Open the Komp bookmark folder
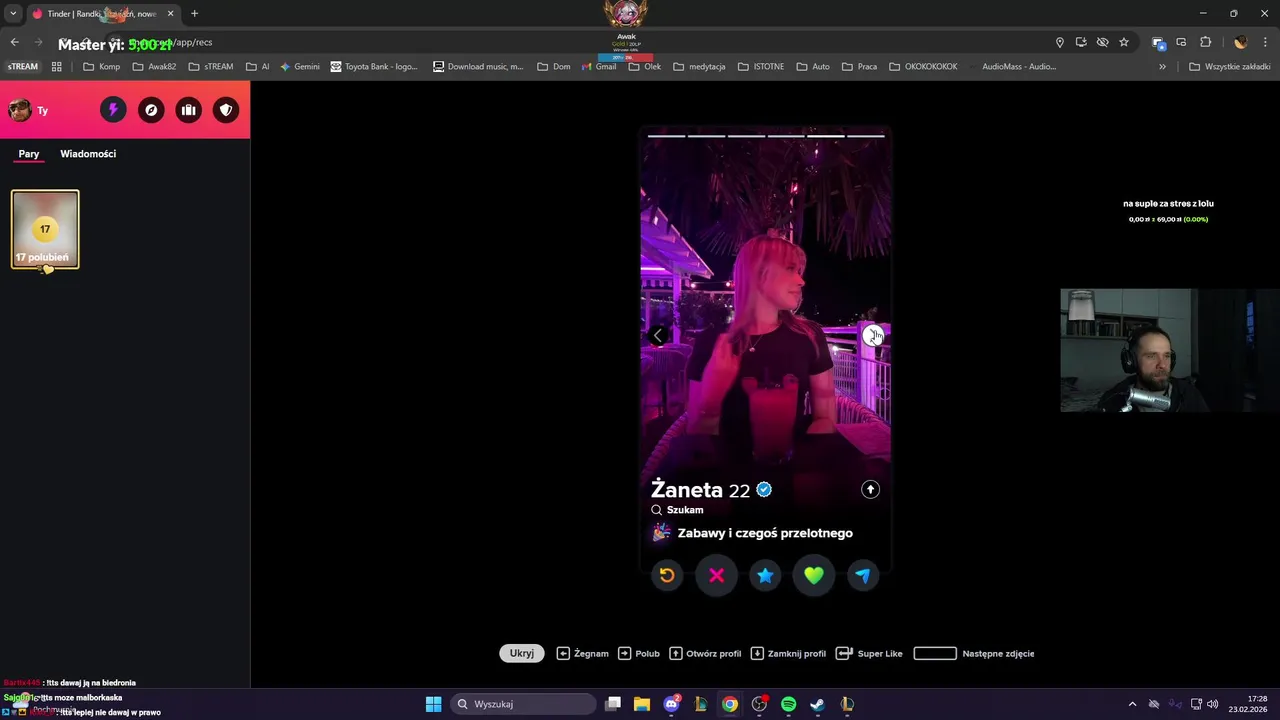 tap(102, 67)
